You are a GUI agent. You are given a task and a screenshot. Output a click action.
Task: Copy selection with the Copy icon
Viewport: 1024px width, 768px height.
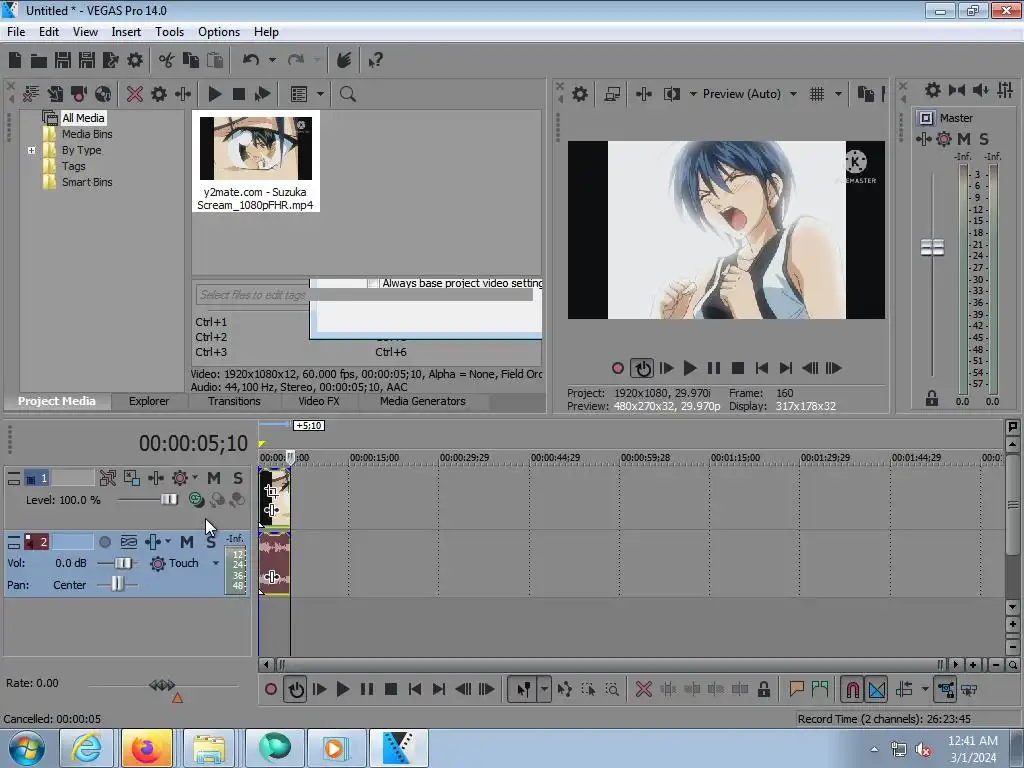(191, 61)
